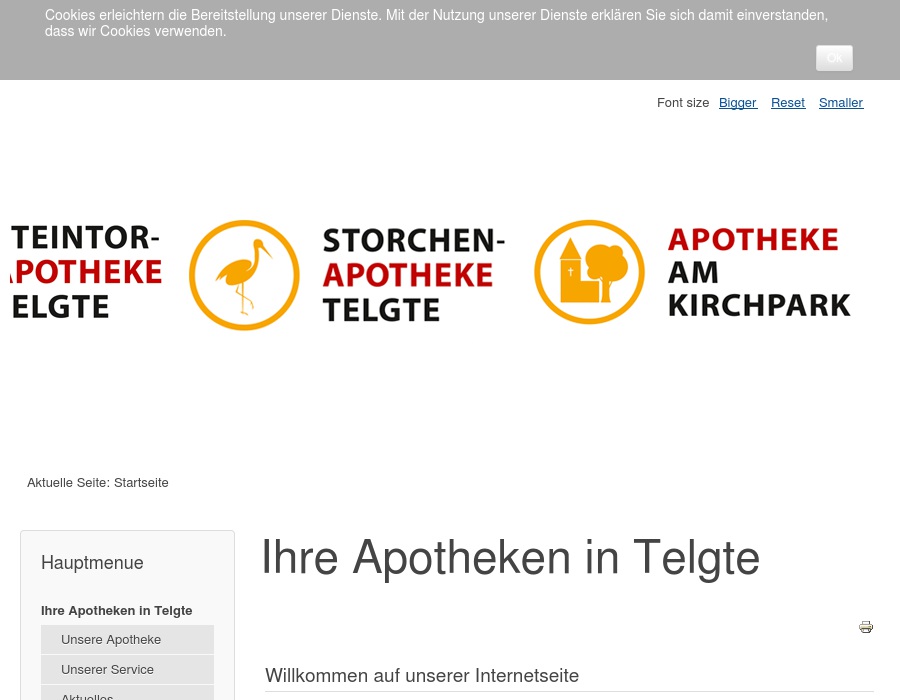Increase font size with Bigger link

[x=737, y=102]
